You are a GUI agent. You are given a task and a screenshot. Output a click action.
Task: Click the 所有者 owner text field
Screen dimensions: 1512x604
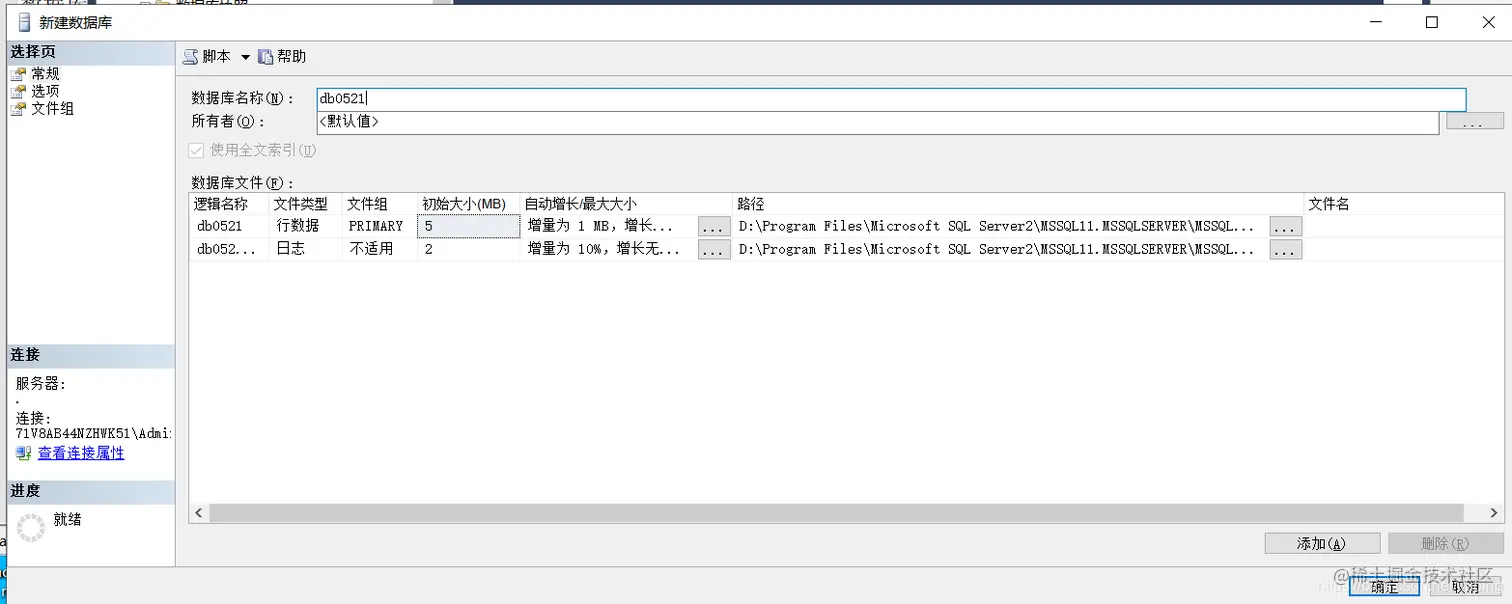878,122
